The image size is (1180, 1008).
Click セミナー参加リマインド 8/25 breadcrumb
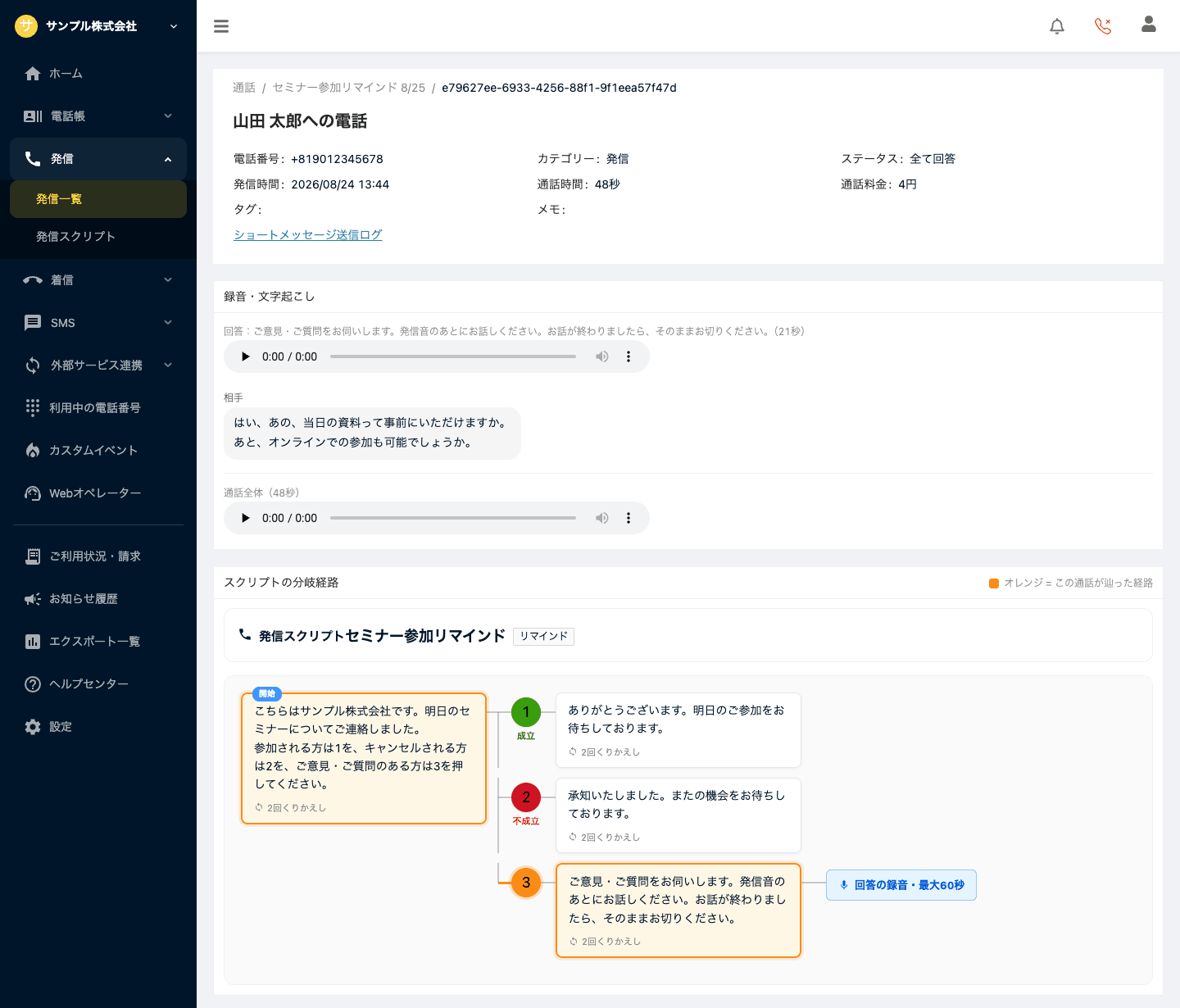tap(349, 88)
